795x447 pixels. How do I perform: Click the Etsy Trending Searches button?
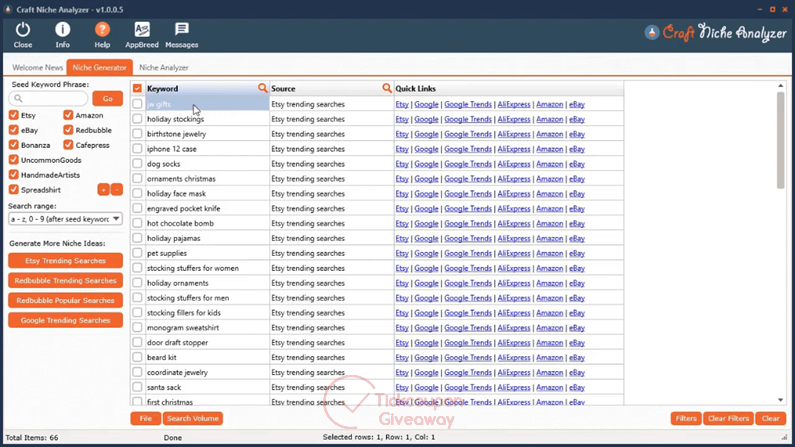[x=65, y=260]
